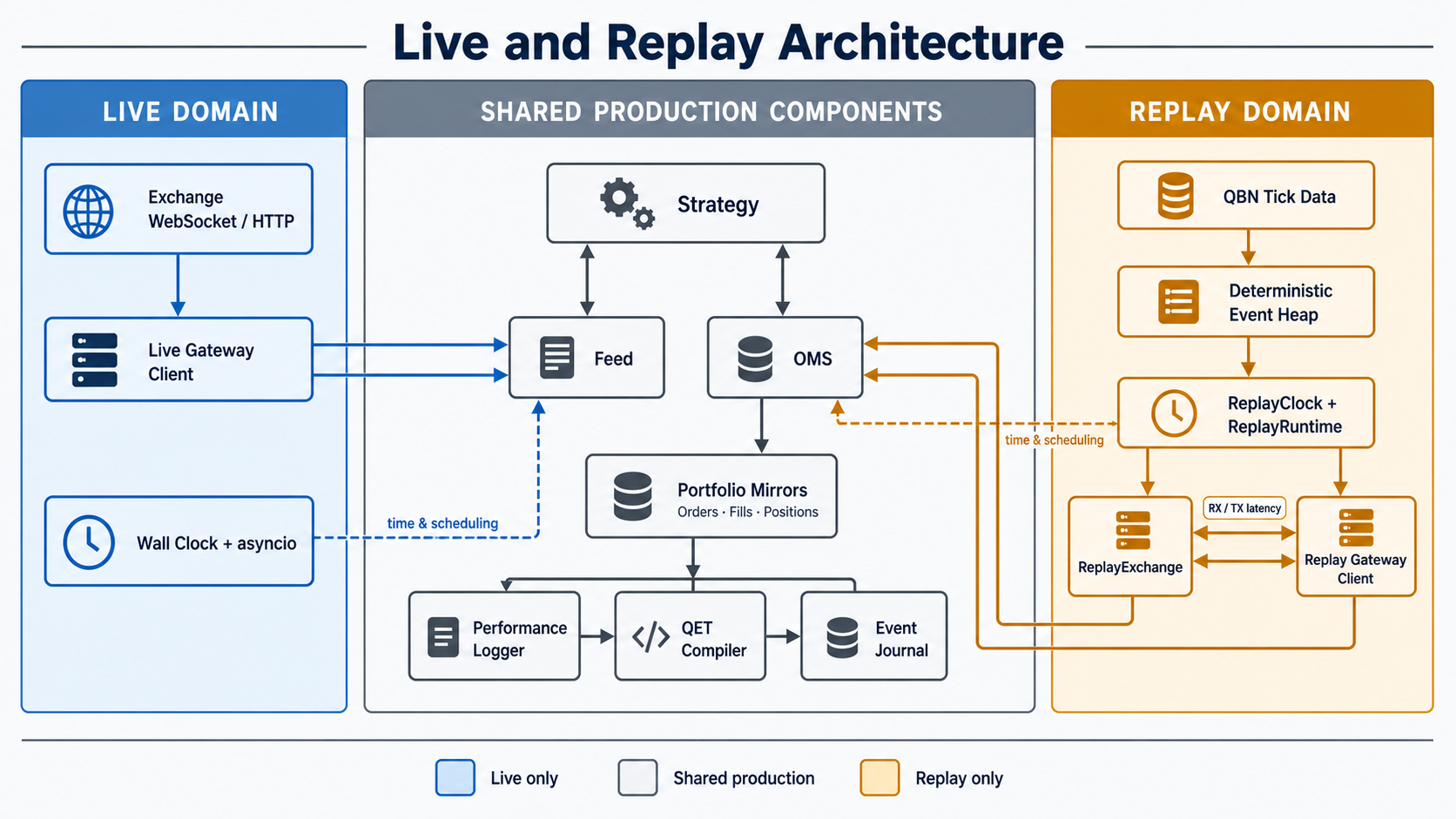Click the Live Gateway Client label
Viewport: 1456px width, 819px height.
tap(201, 362)
